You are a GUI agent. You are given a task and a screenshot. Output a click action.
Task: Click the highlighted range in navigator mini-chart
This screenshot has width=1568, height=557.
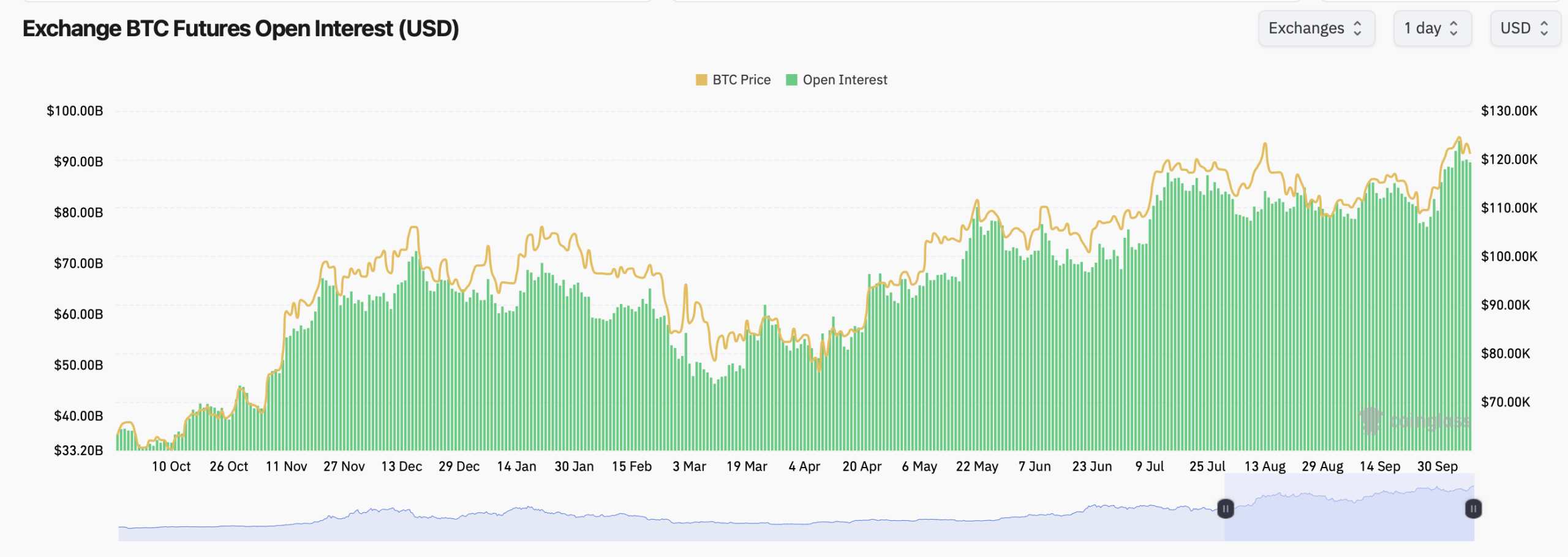pos(1347,521)
